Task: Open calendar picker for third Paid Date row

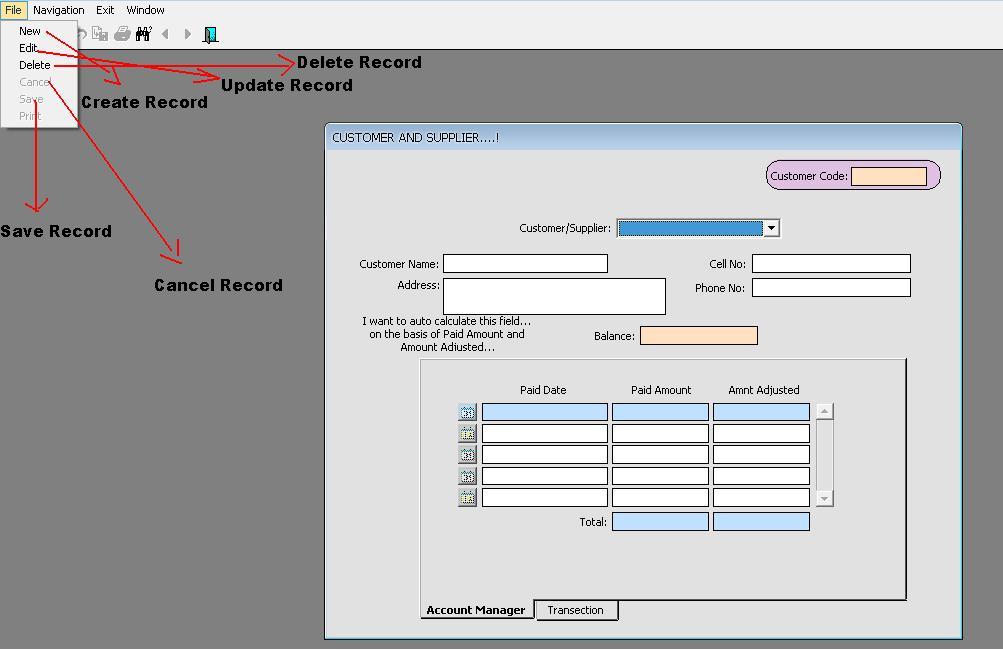Action: point(467,455)
